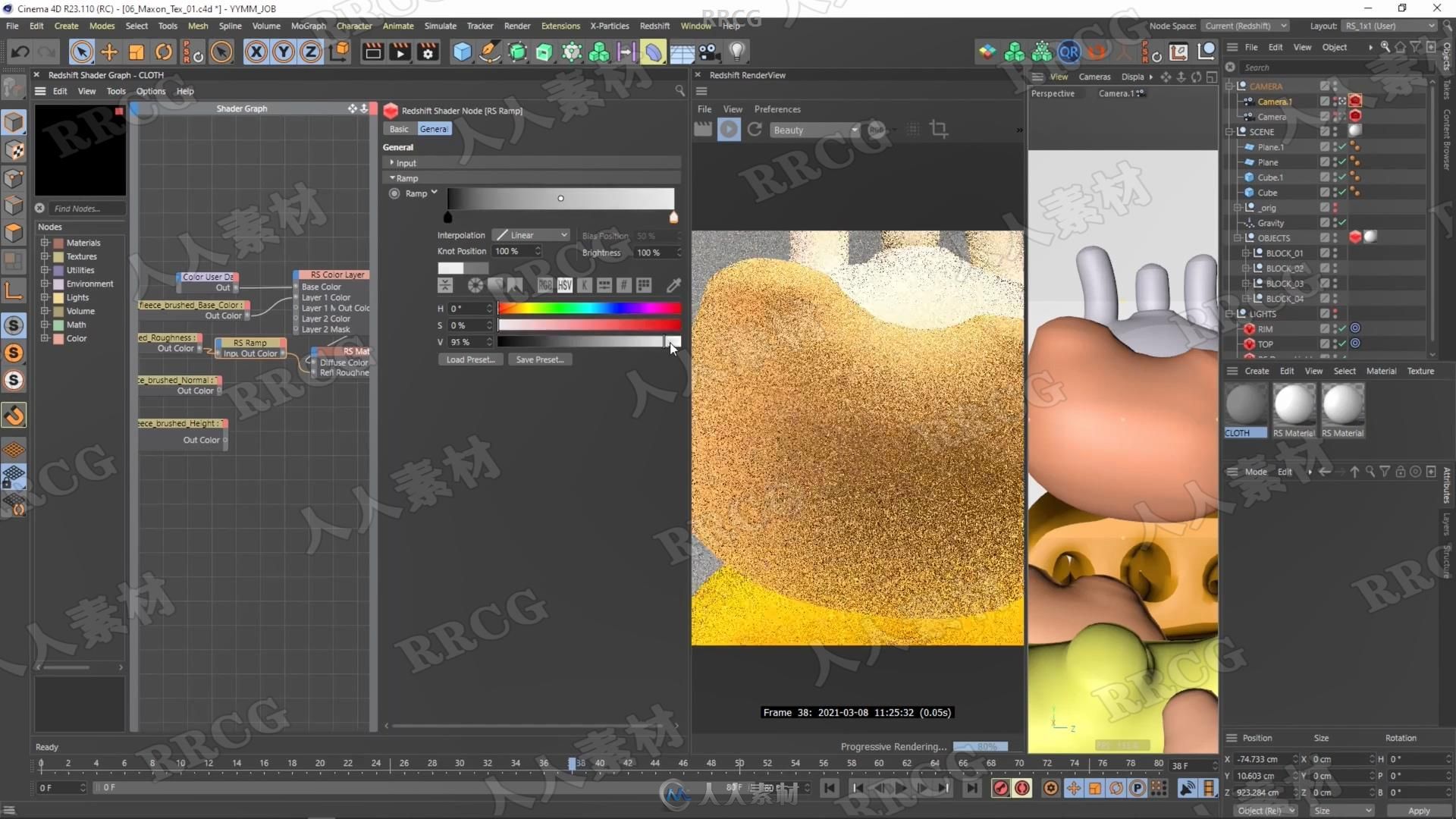The image size is (1456, 819).
Task: Open the Redshift menu in main menu bar
Action: 654,26
